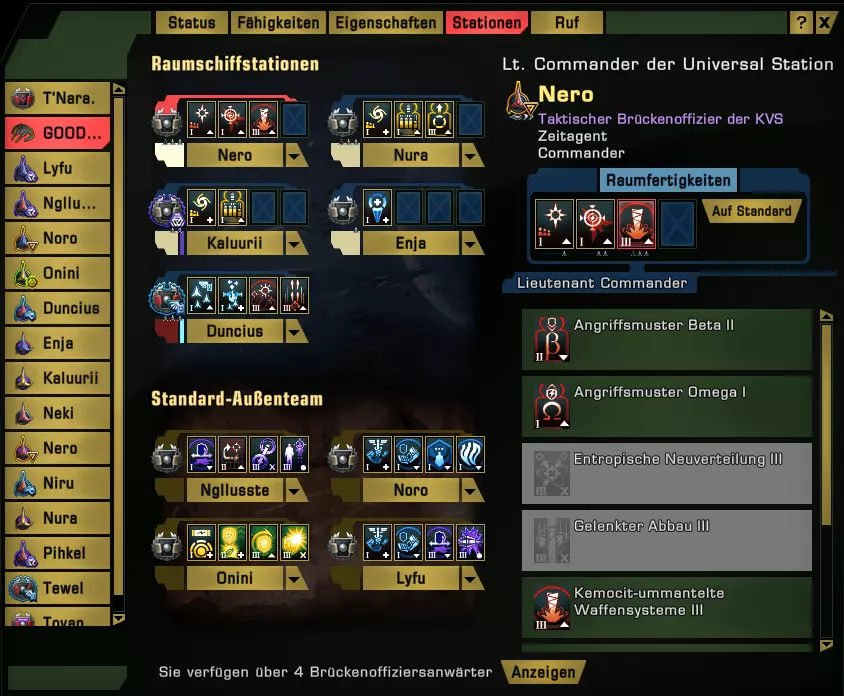The height and width of the screenshot is (696, 844).
Task: Click the Anzeigen button
Action: pos(543,672)
